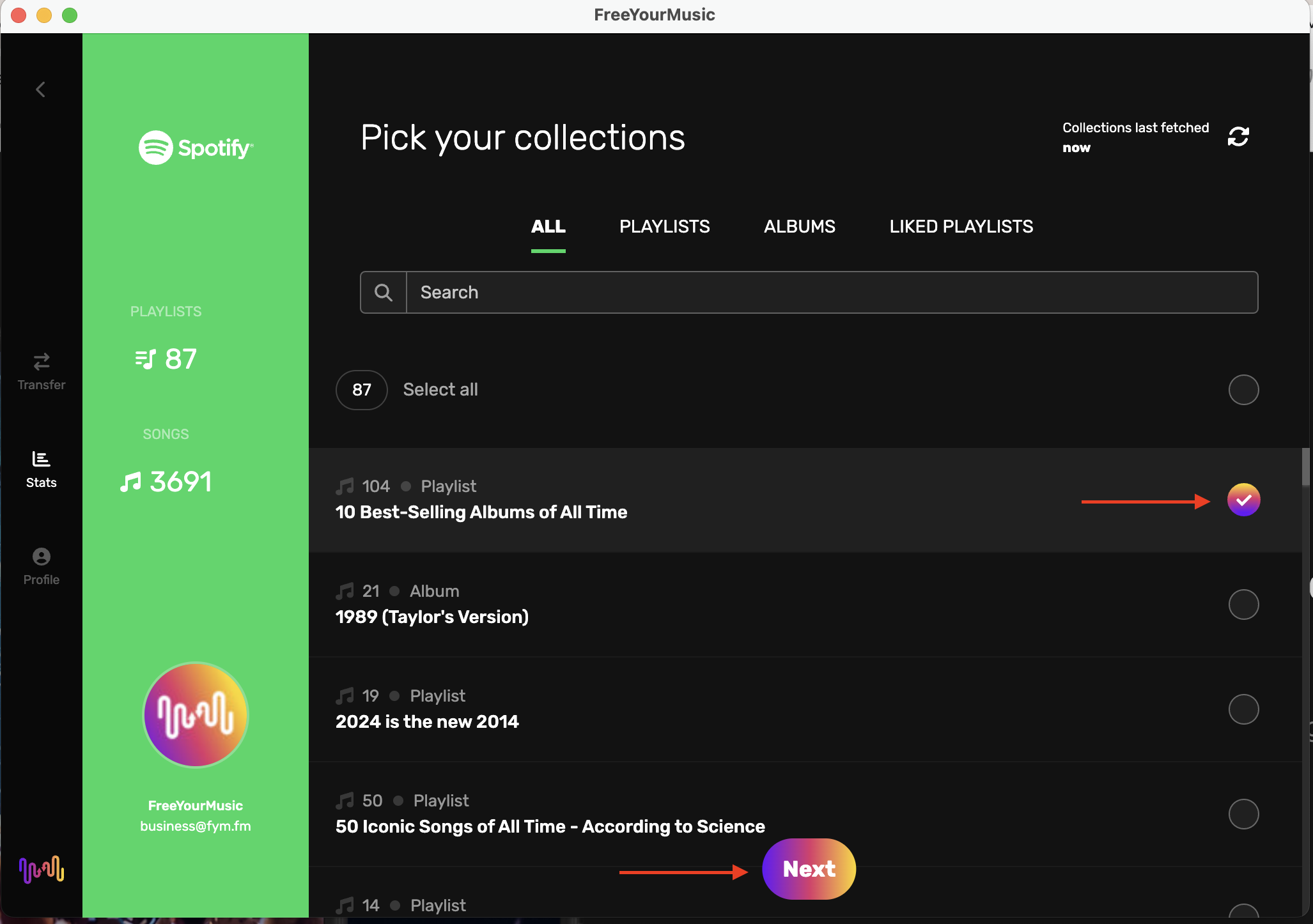
Task: Click the FreeYourMusic waveform logo bottom-left
Action: tap(42, 869)
